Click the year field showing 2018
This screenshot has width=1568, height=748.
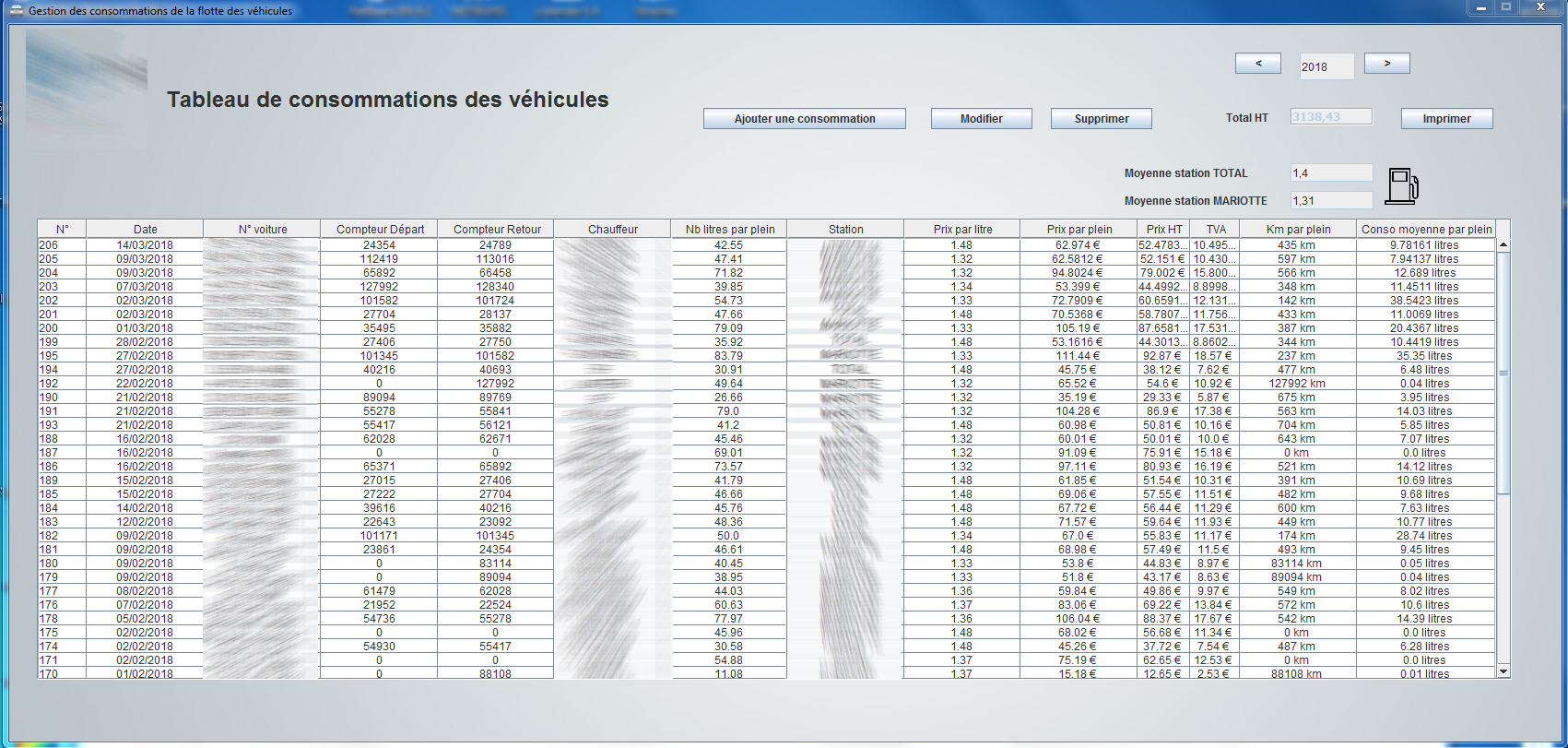click(x=1326, y=66)
